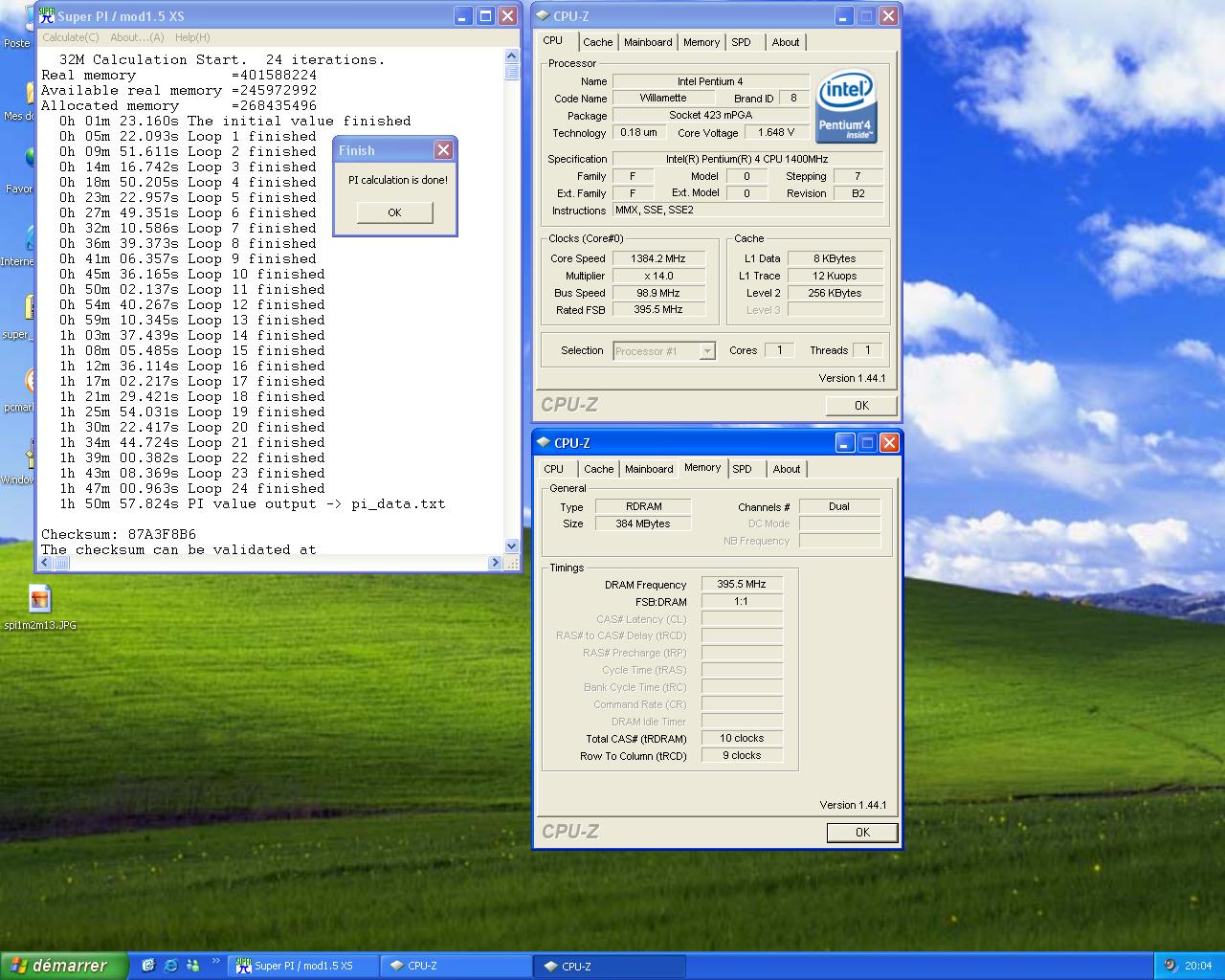
Task: Click the Show Desktop quick launch icon
Action: tap(148, 966)
